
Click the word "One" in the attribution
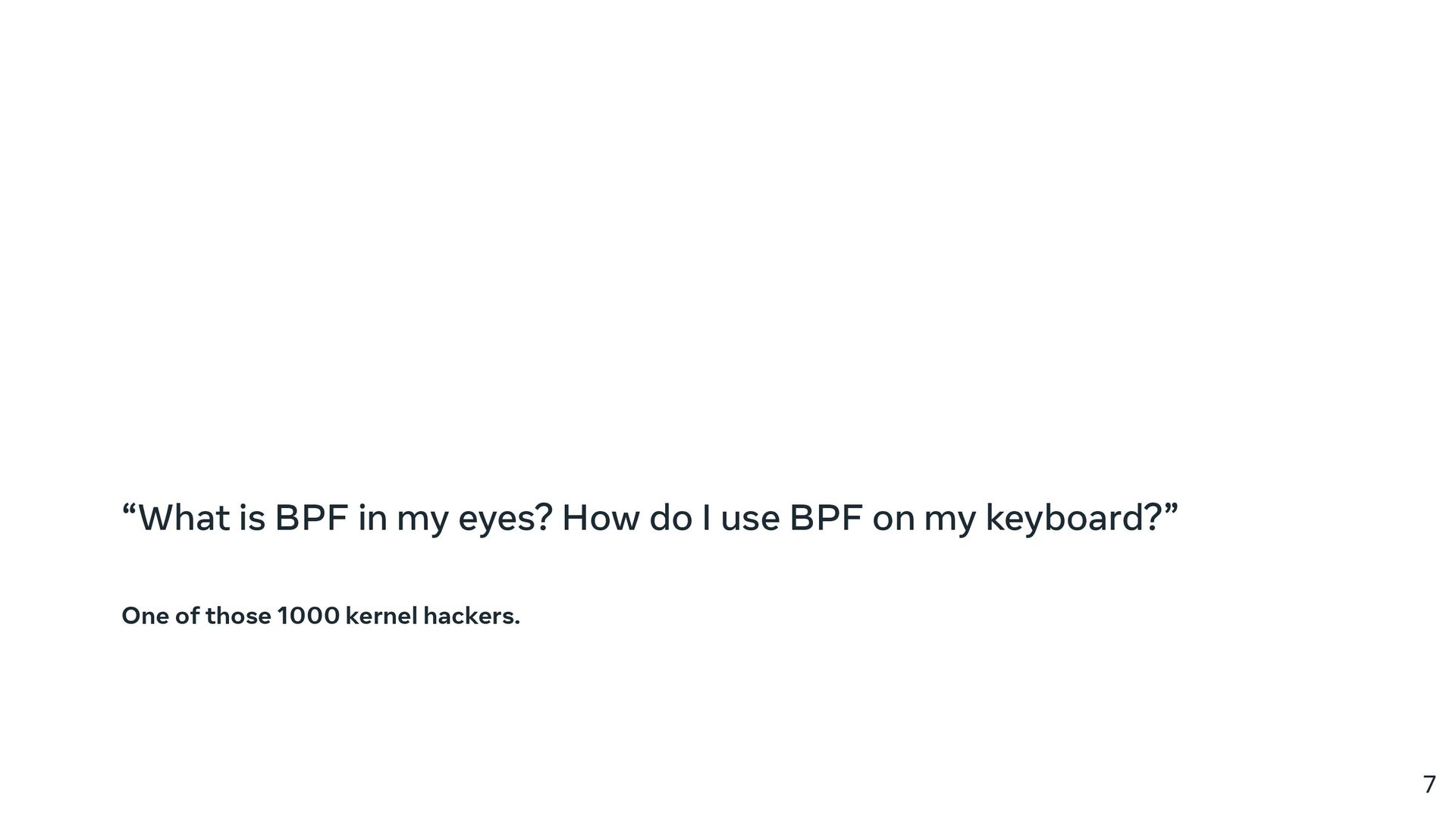click(x=145, y=616)
